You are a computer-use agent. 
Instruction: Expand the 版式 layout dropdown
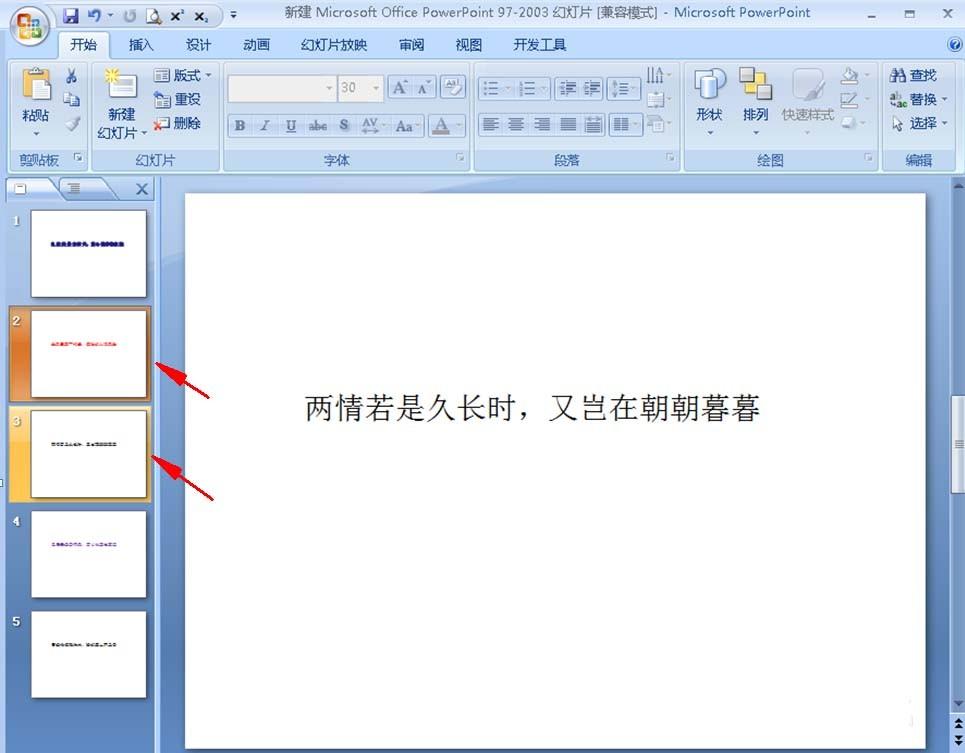[x=182, y=75]
